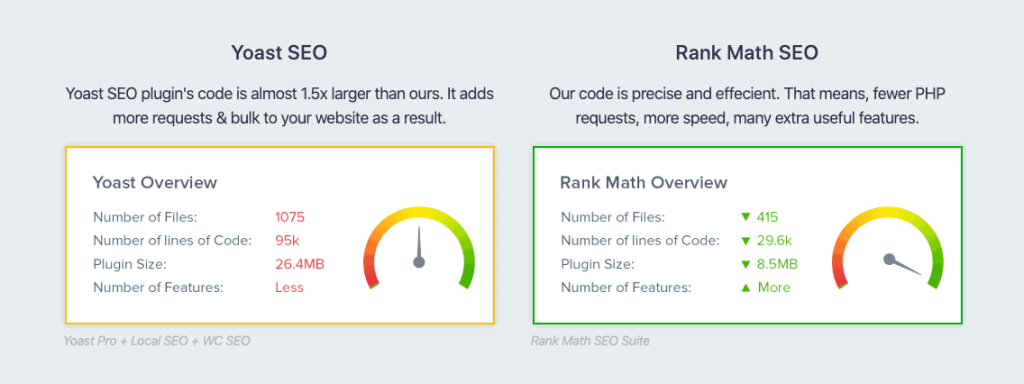Click the green 29.6k lines value

tap(775, 241)
